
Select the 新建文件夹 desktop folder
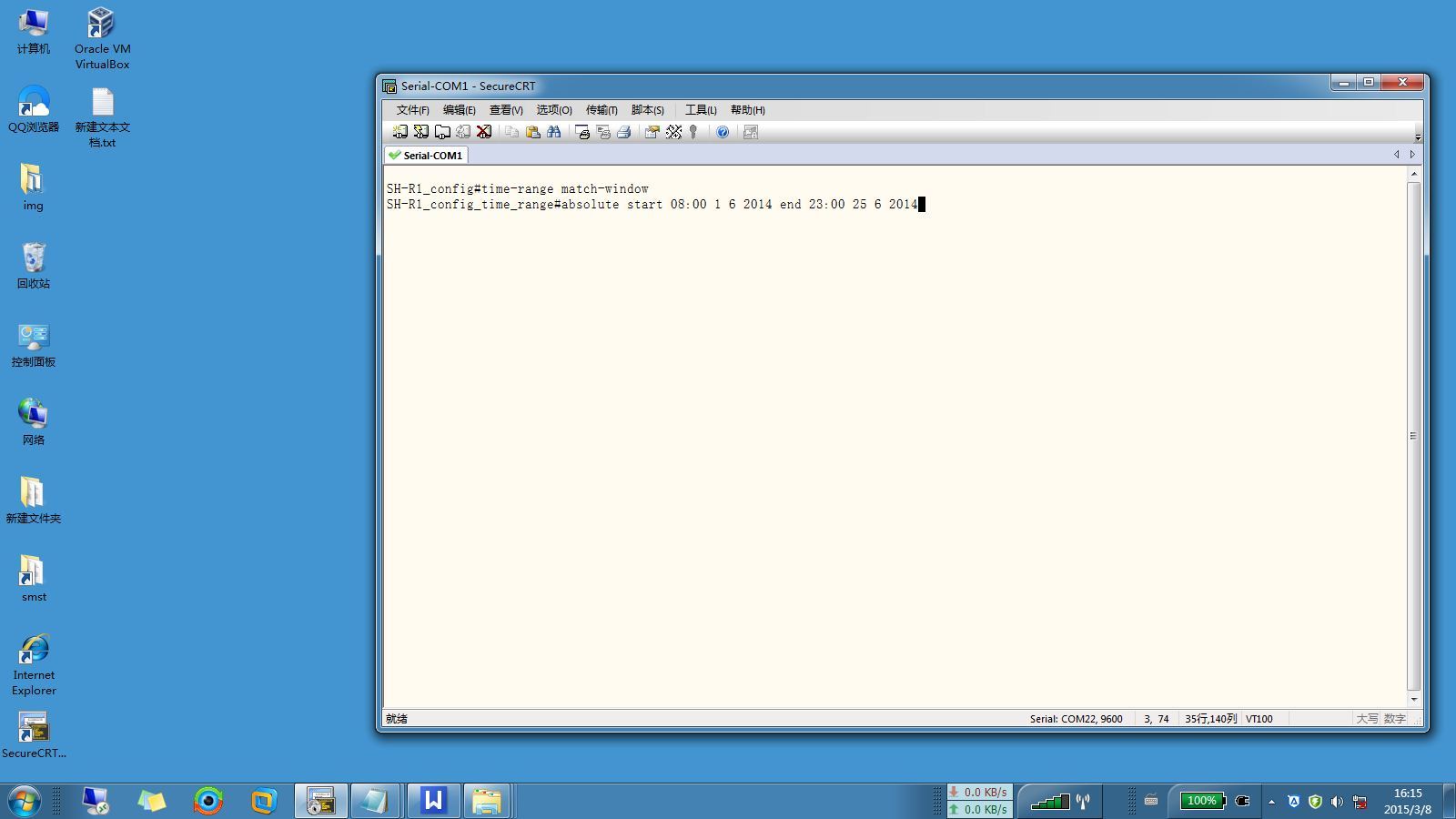(x=34, y=500)
